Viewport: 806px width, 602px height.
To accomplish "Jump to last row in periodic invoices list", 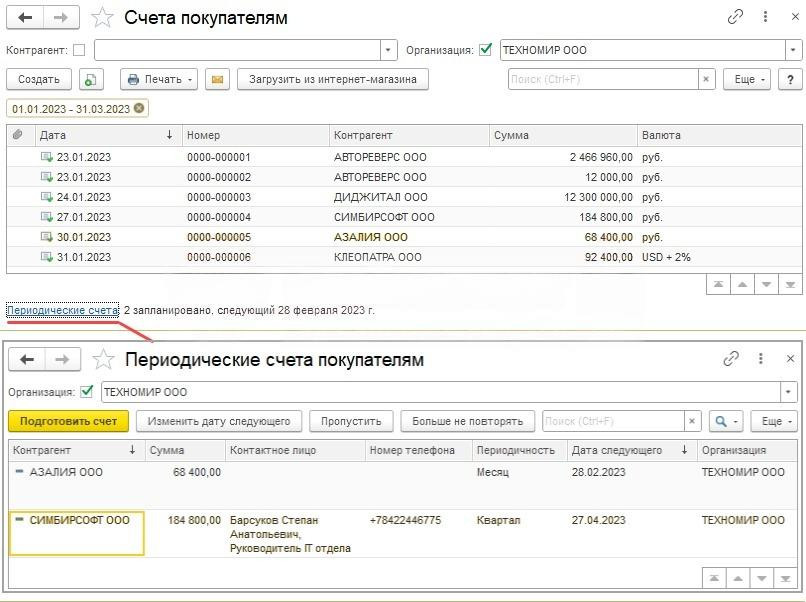I will tap(785, 578).
